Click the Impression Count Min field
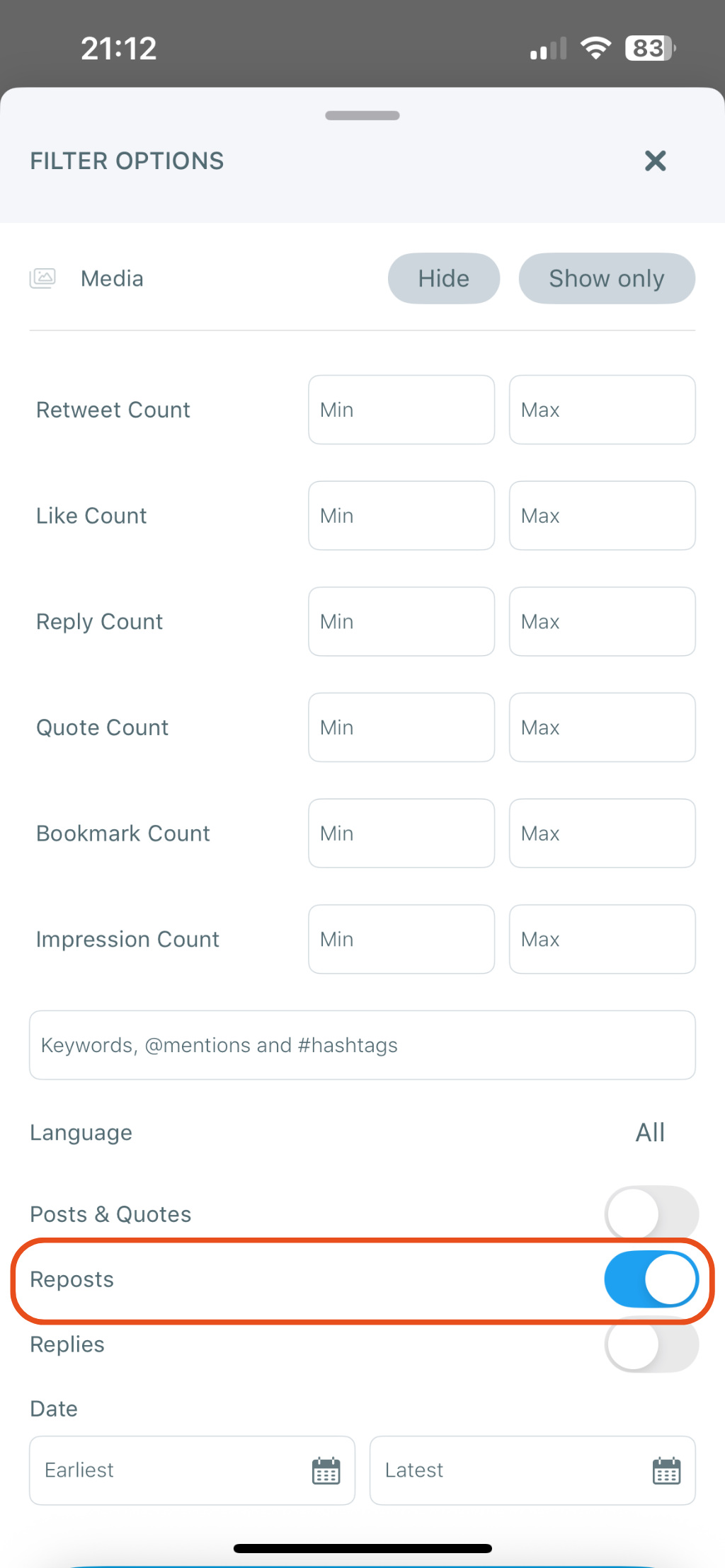The image size is (725, 1568). tap(401, 939)
